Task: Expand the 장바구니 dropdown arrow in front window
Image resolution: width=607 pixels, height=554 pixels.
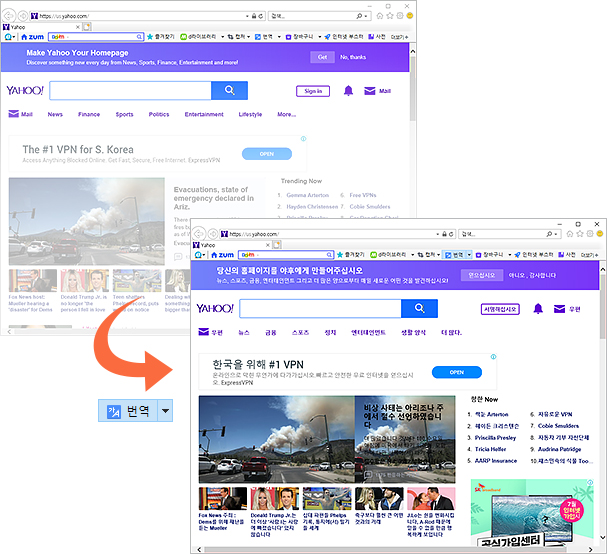Action: pyautogui.click(x=510, y=255)
